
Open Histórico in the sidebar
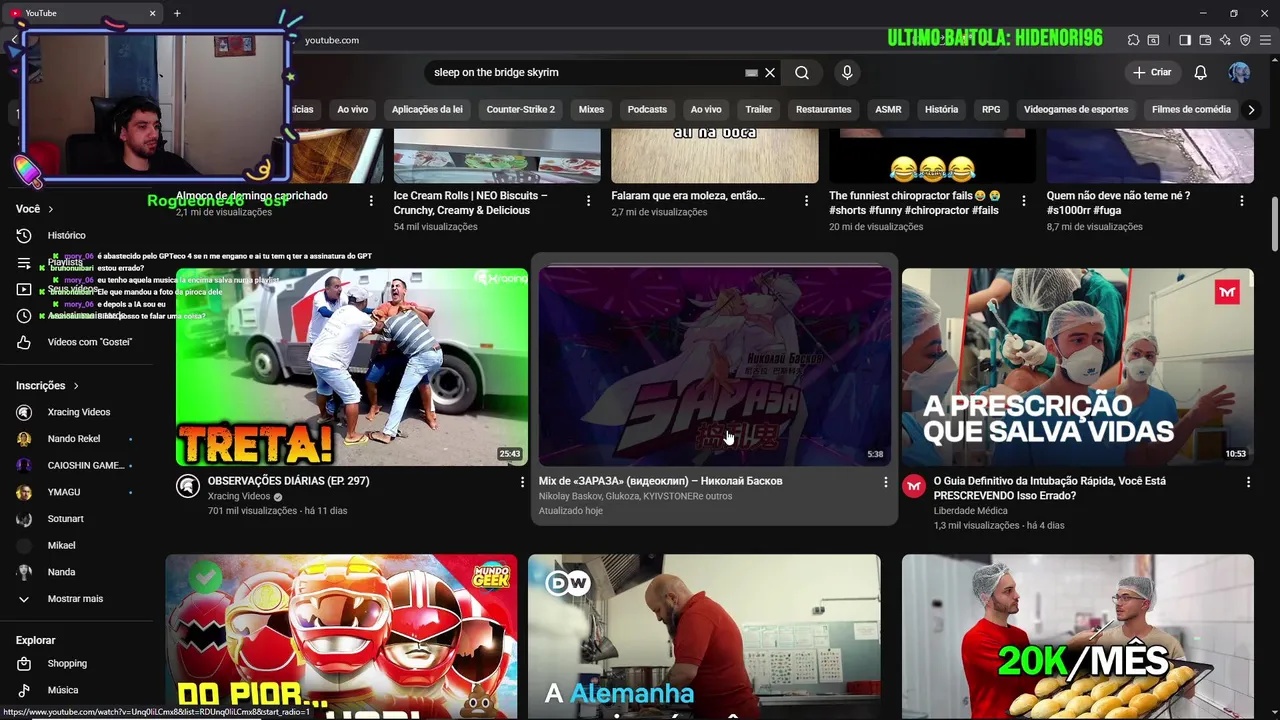[x=67, y=235]
